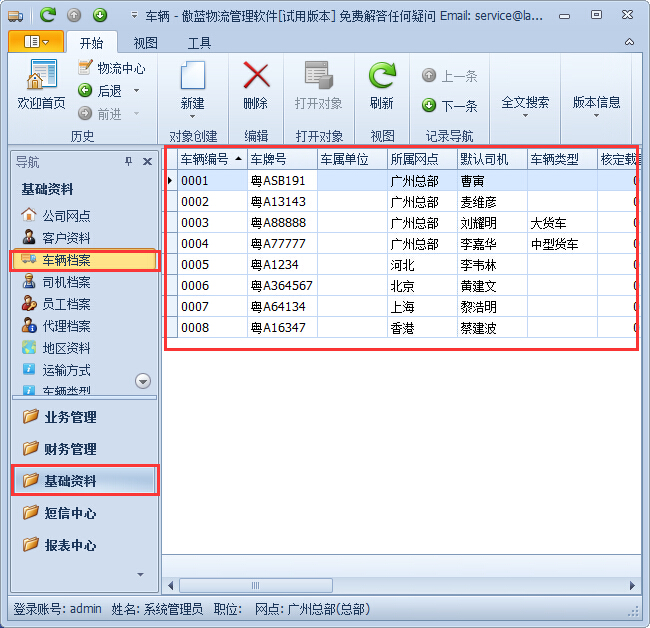650x628 pixels.
Task: Open the 业务管理 navigation group
Action: click(x=70, y=417)
